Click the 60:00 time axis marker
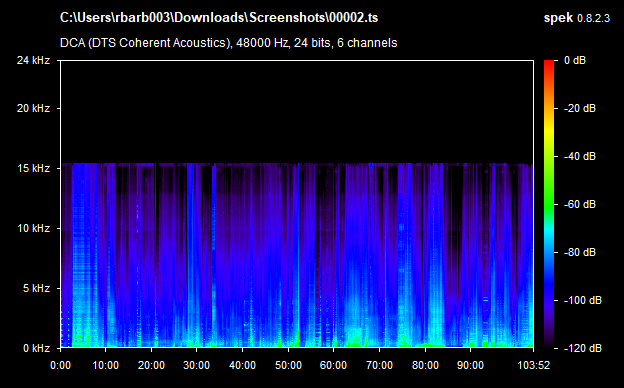The height and width of the screenshot is (388, 624). point(333,365)
